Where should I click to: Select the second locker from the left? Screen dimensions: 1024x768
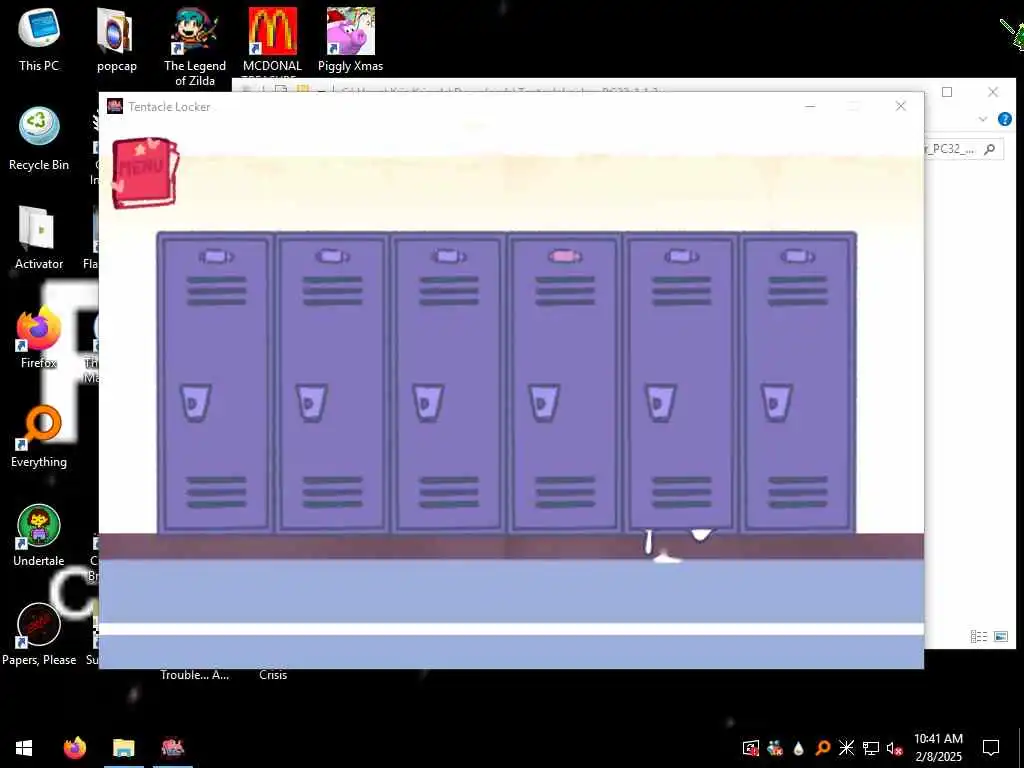332,383
